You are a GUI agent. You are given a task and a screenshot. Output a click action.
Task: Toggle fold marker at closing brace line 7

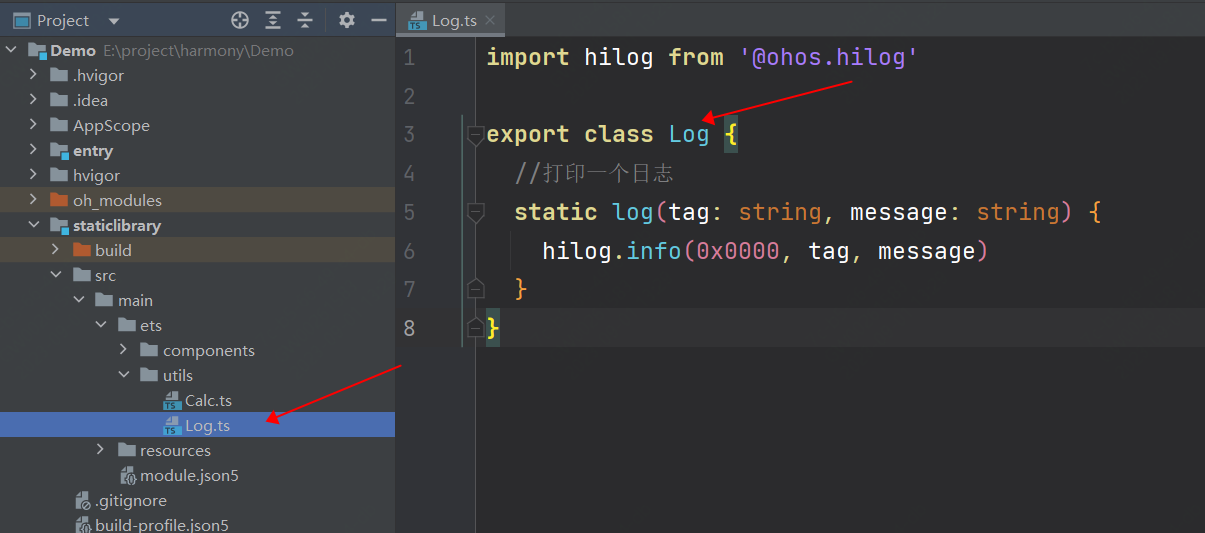(476, 289)
